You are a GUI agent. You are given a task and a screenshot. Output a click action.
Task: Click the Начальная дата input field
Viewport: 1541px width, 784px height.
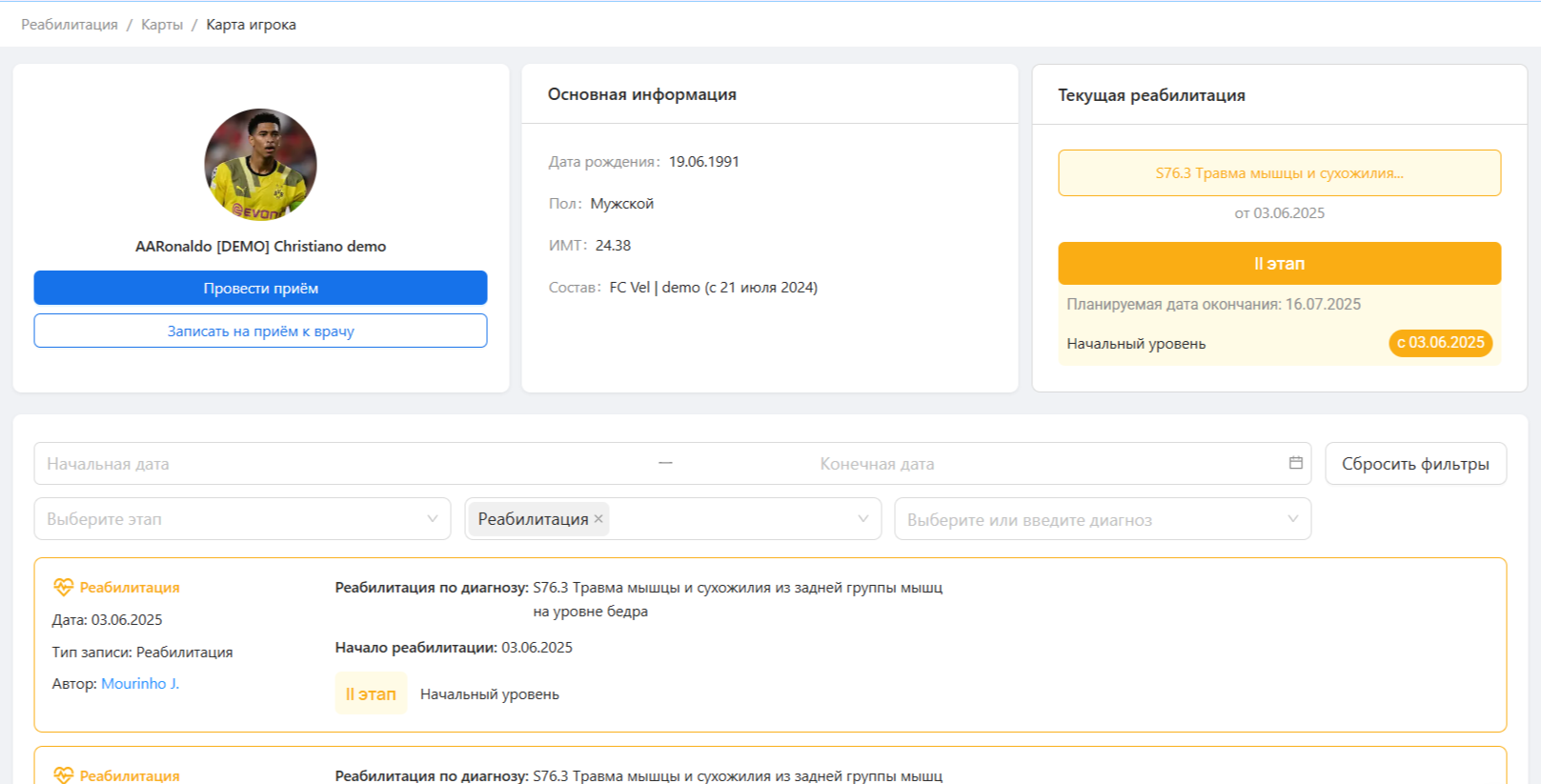pos(343,464)
